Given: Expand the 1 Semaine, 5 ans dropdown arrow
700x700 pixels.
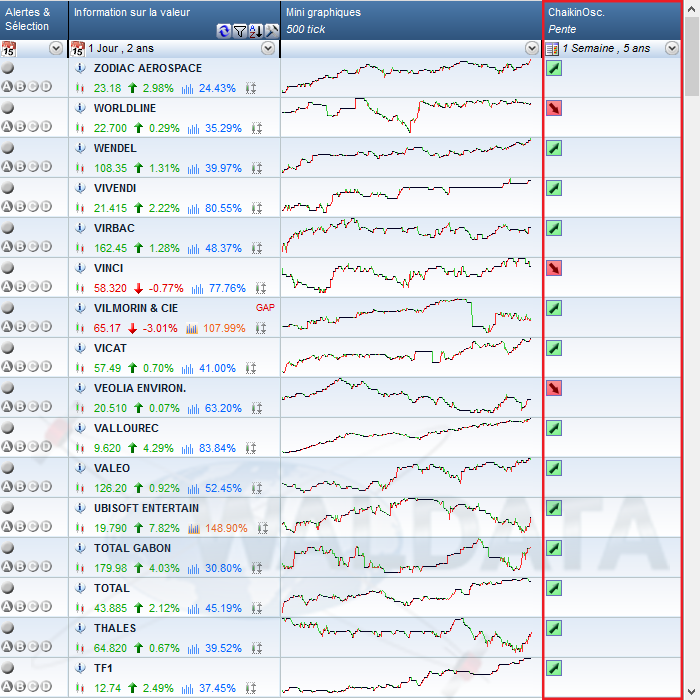Looking at the screenshot, I should [672, 48].
